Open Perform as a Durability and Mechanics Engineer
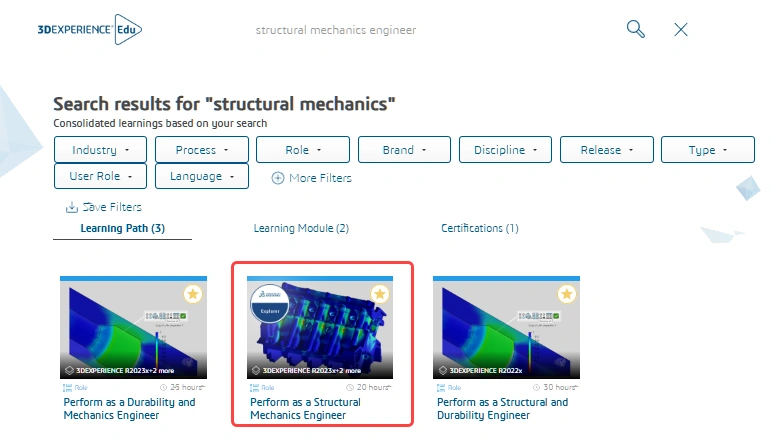This screenshot has width=772, height=444. (130, 408)
